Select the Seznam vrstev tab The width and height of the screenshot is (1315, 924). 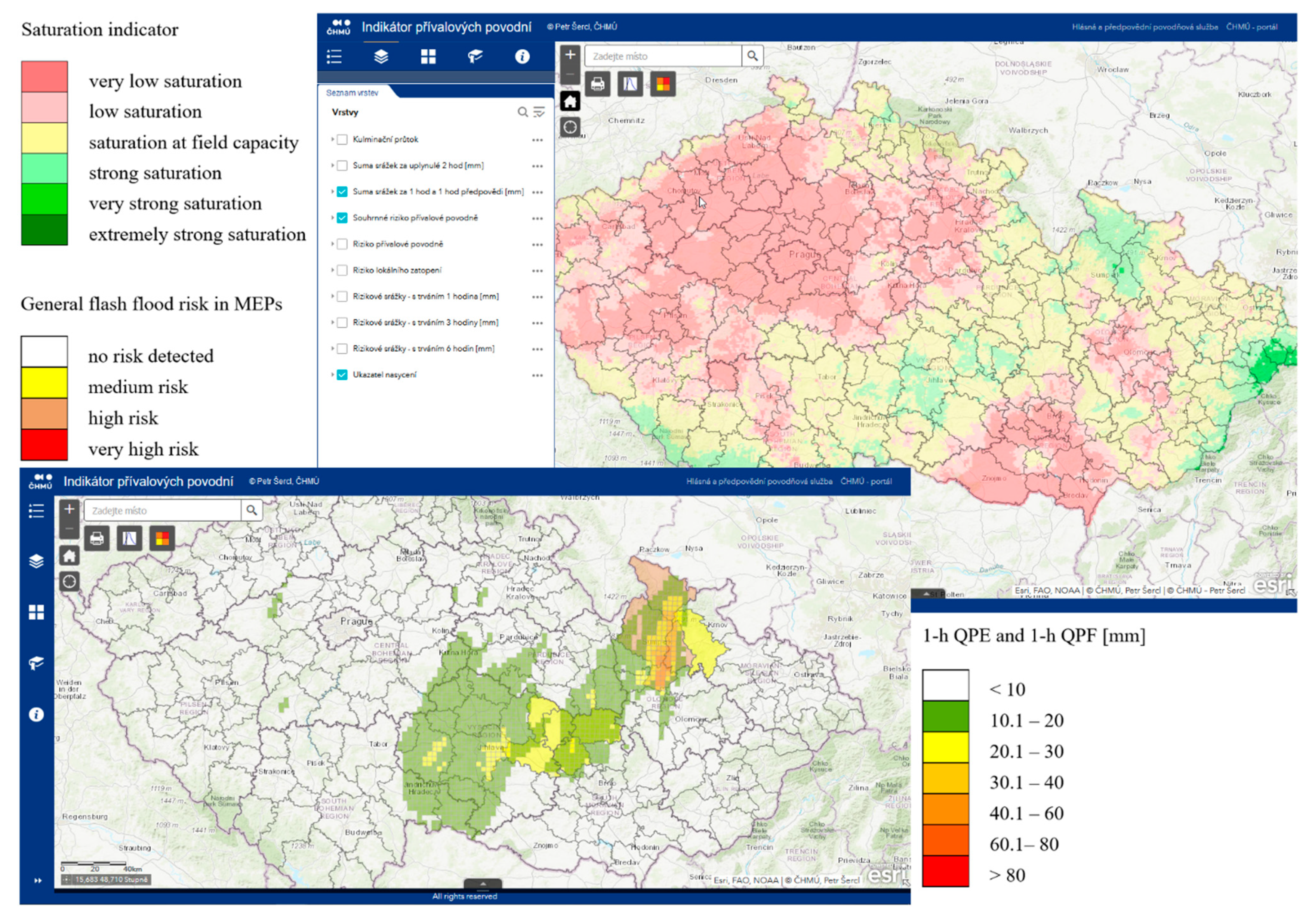click(x=352, y=93)
